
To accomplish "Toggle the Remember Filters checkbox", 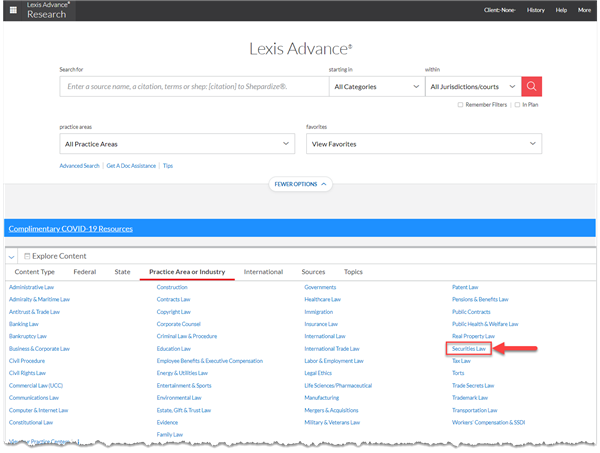I will coord(460,105).
